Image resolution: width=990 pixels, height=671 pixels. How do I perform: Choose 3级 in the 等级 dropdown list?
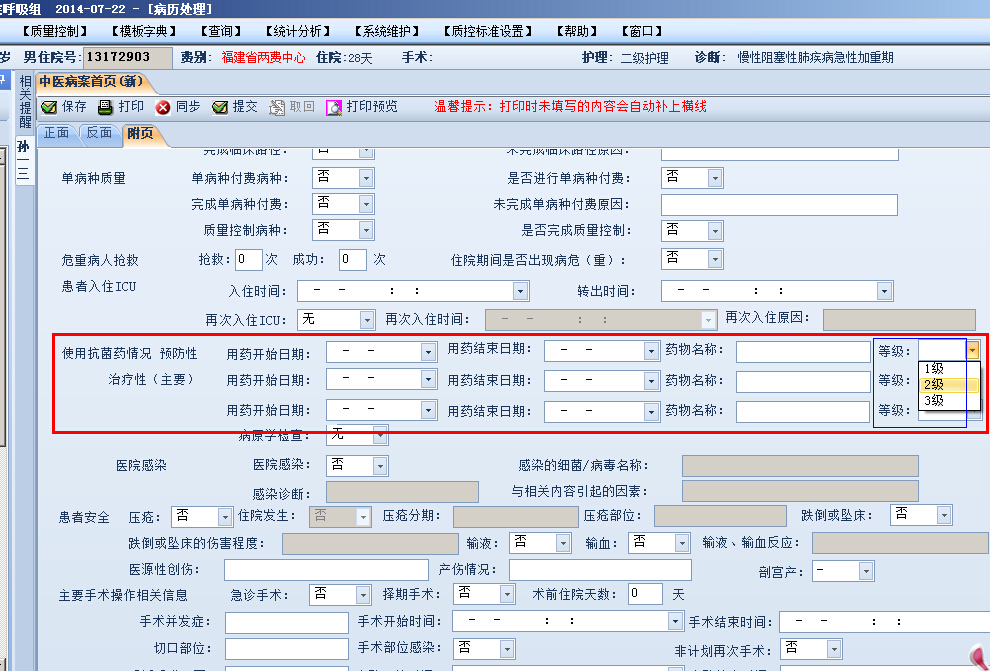(949, 400)
